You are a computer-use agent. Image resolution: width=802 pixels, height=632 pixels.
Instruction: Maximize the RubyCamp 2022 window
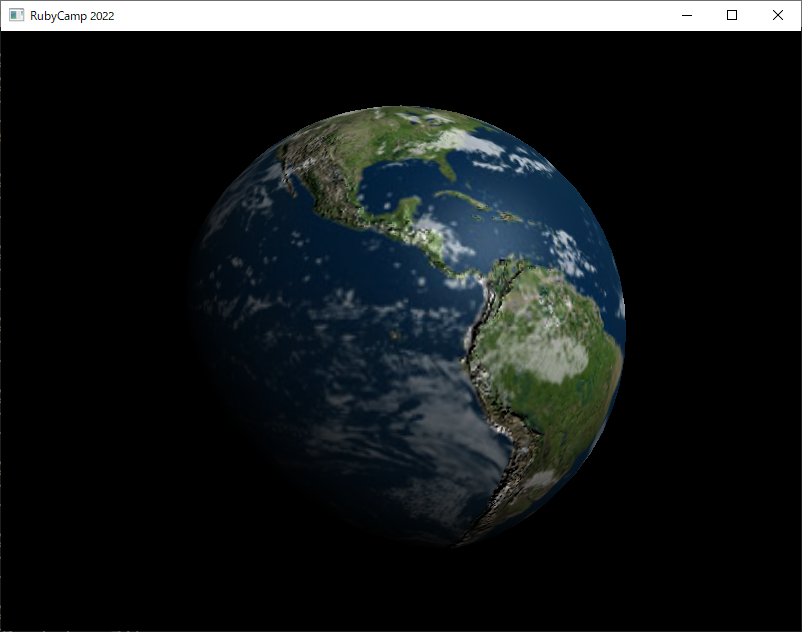[732, 15]
